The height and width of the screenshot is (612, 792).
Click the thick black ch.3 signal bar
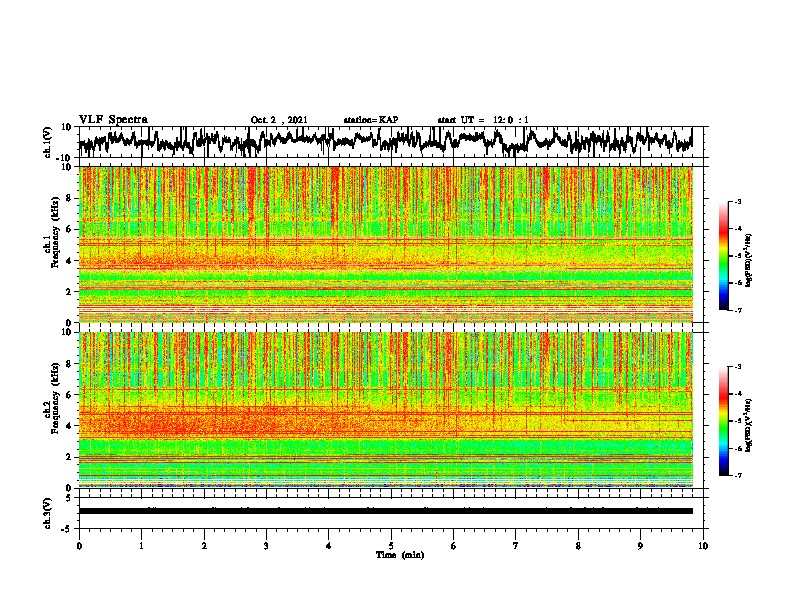point(385,511)
